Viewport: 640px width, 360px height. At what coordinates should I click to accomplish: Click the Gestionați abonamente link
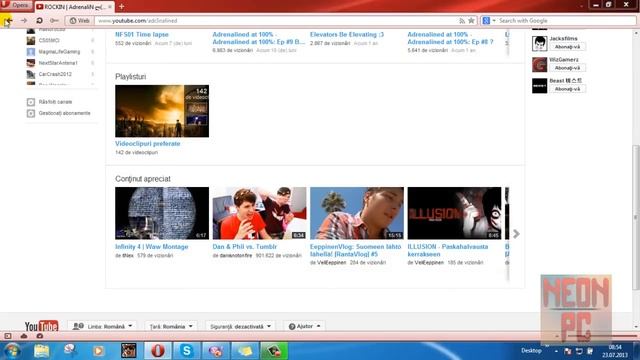[x=64, y=113]
